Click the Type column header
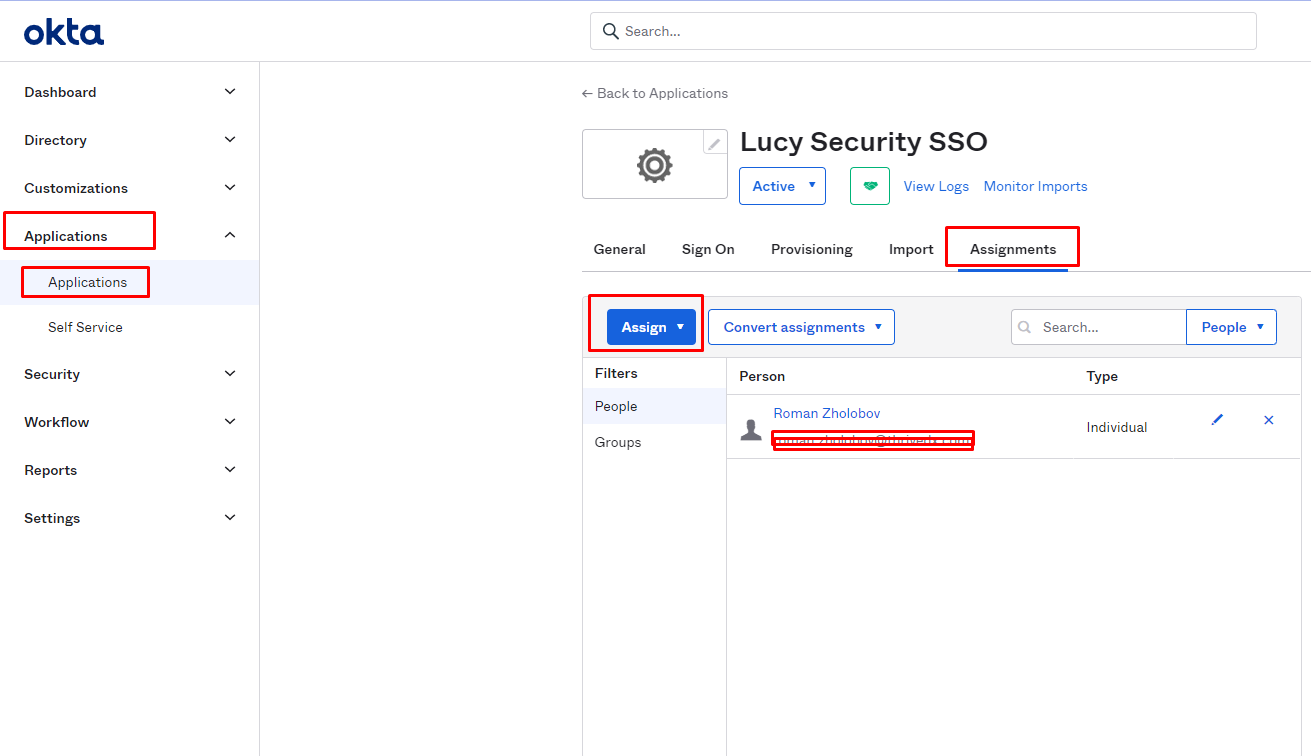The height and width of the screenshot is (756, 1311). coord(1102,376)
